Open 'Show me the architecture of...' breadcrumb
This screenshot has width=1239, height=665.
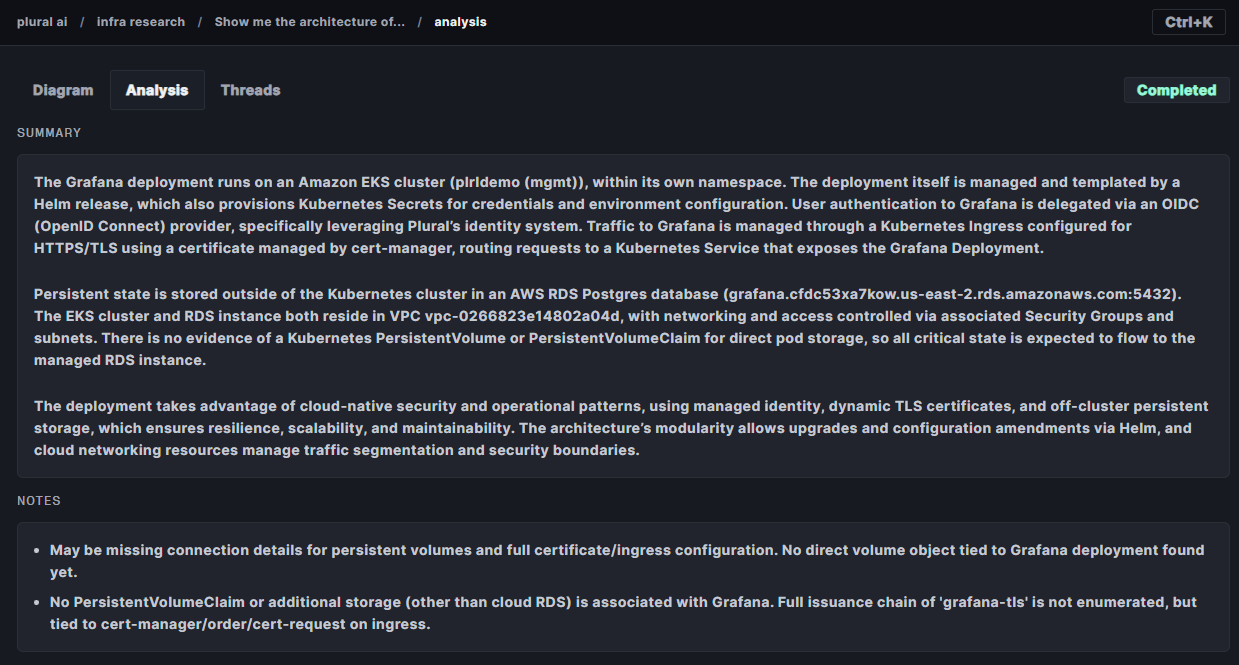point(309,21)
